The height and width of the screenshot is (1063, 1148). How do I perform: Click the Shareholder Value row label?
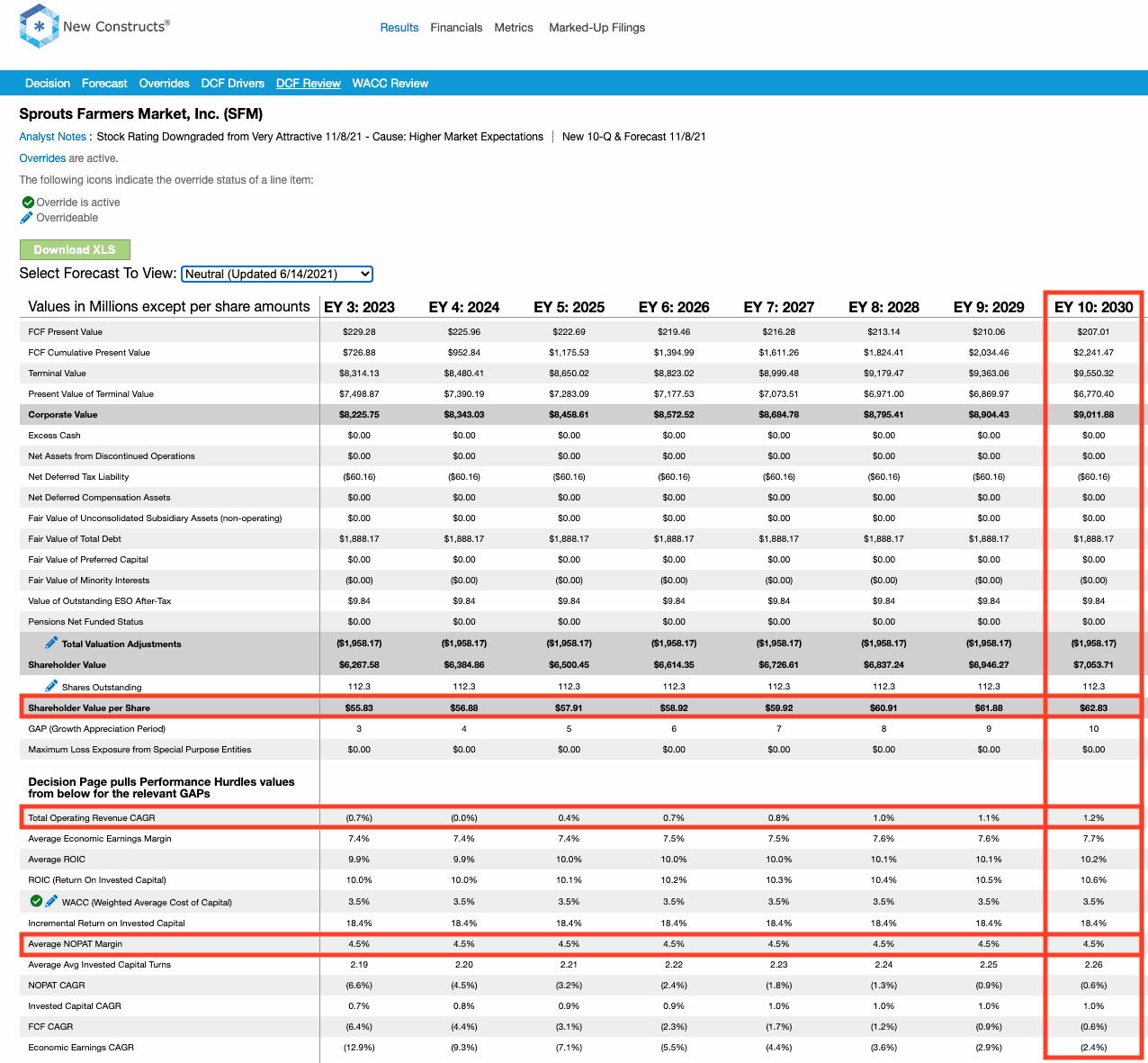click(x=67, y=665)
